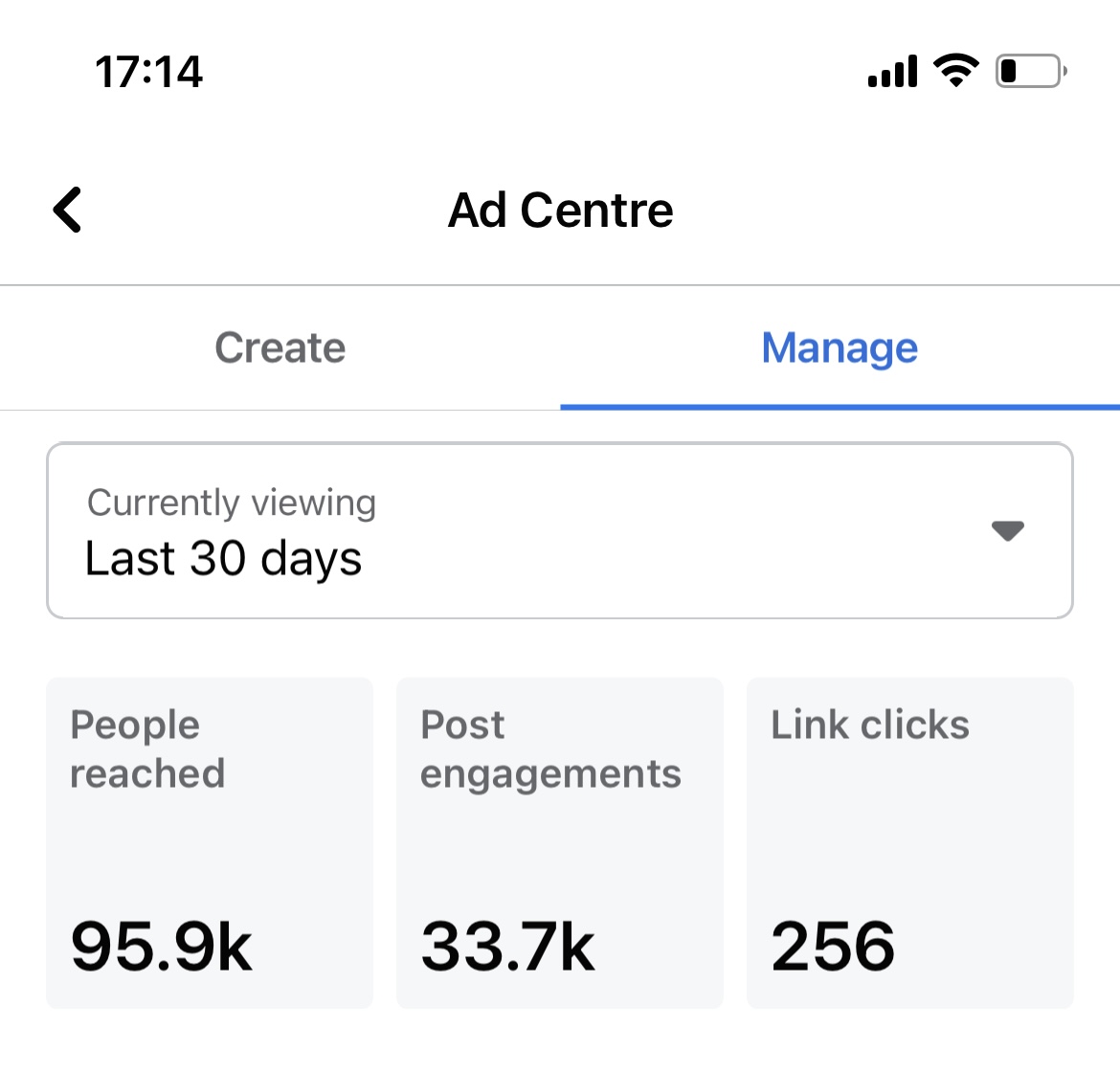Open the Currently viewing date range dropdown
Image resolution: width=1120 pixels, height=1073 pixels.
point(560,531)
